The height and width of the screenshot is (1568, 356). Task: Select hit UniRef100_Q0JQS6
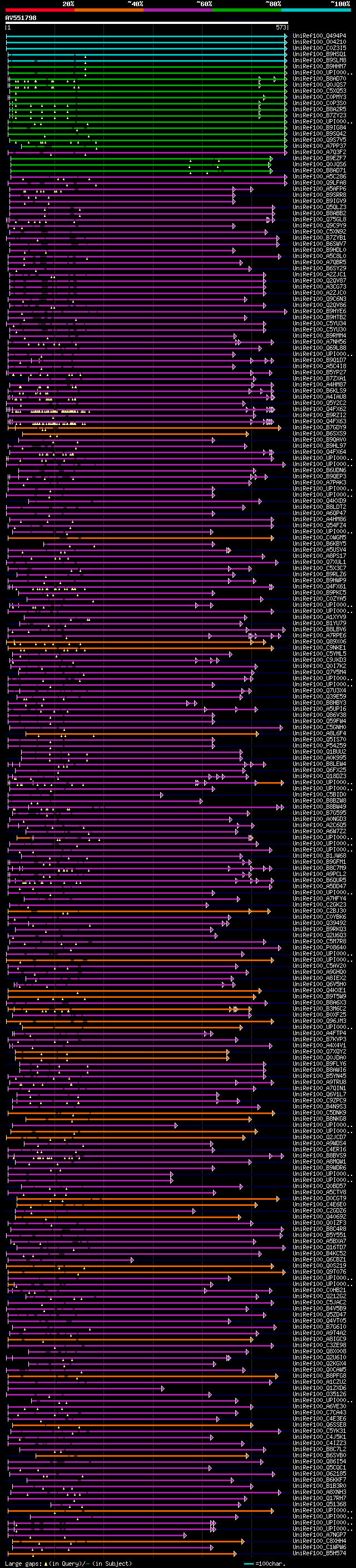(x=319, y=164)
